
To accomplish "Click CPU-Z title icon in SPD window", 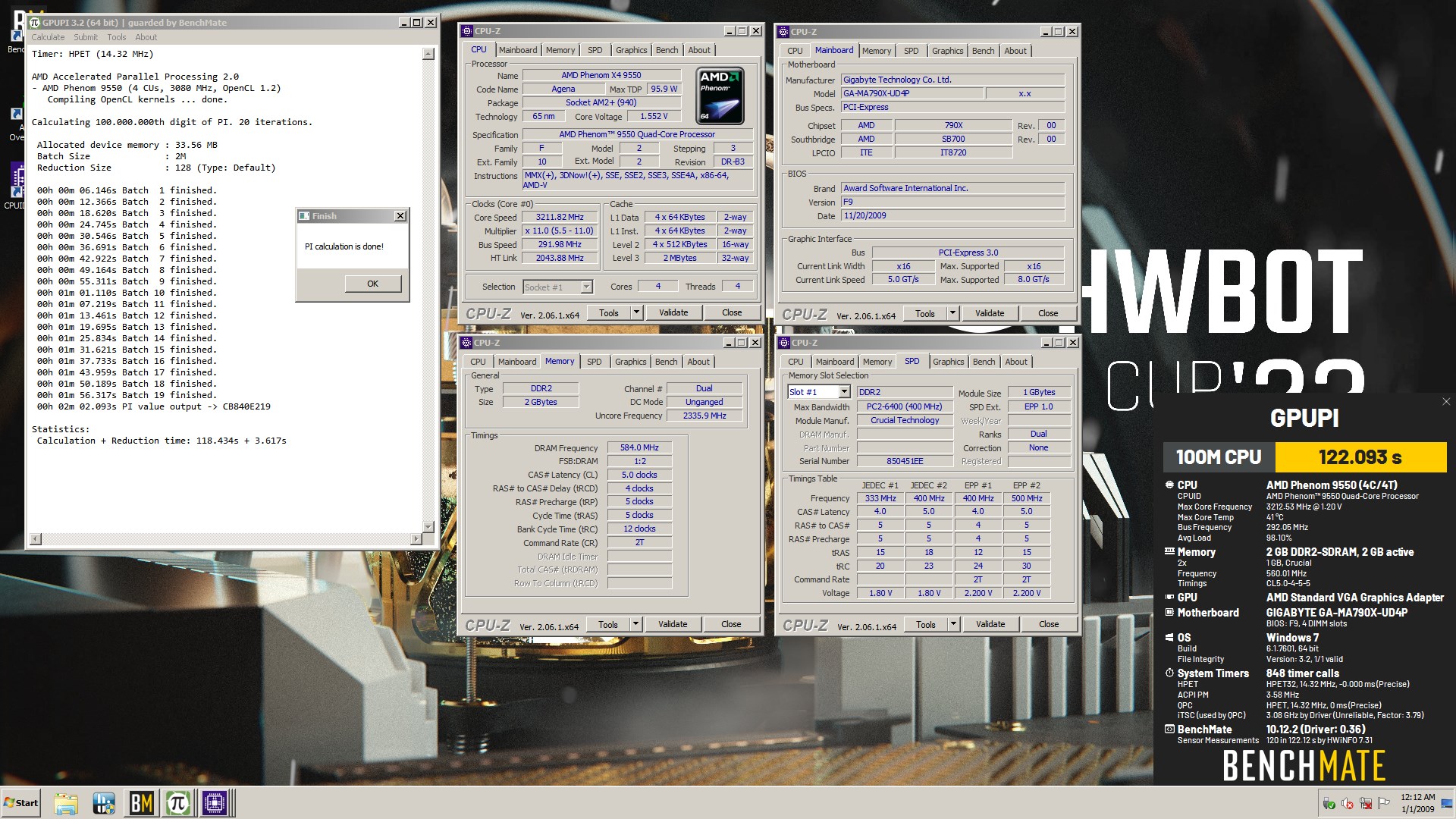I will click(x=783, y=343).
